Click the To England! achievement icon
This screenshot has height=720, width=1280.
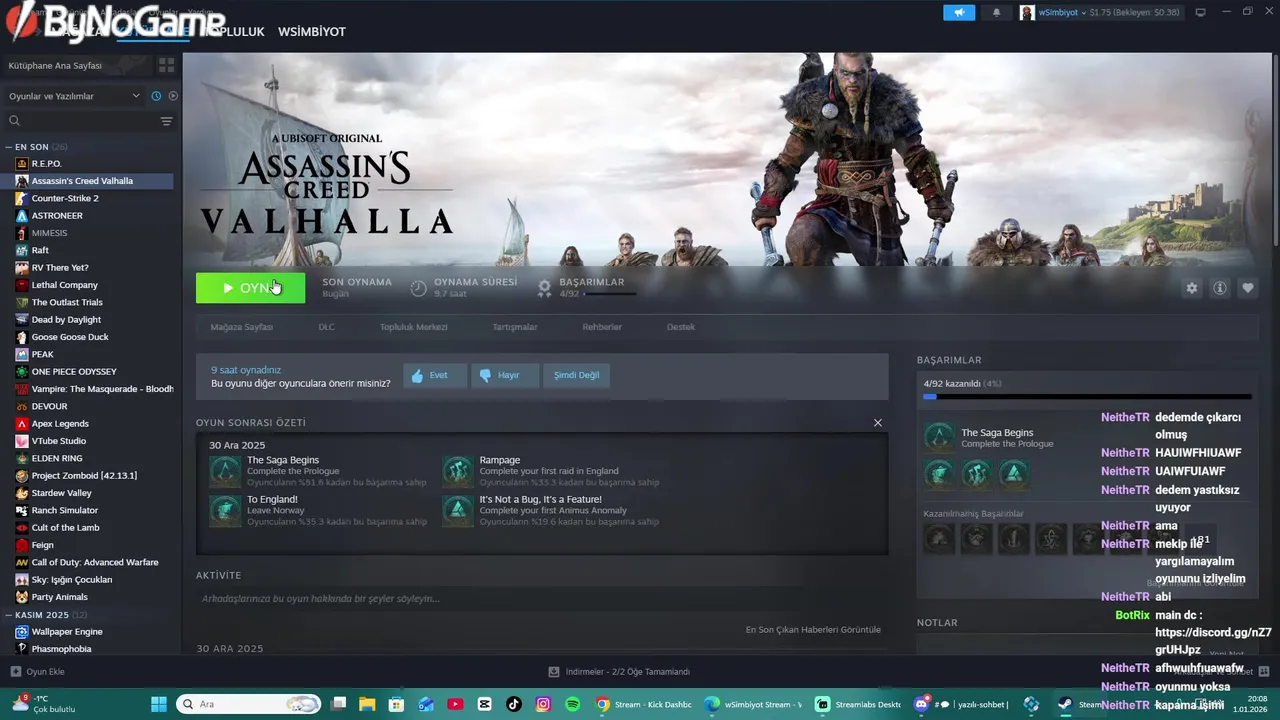(x=225, y=510)
